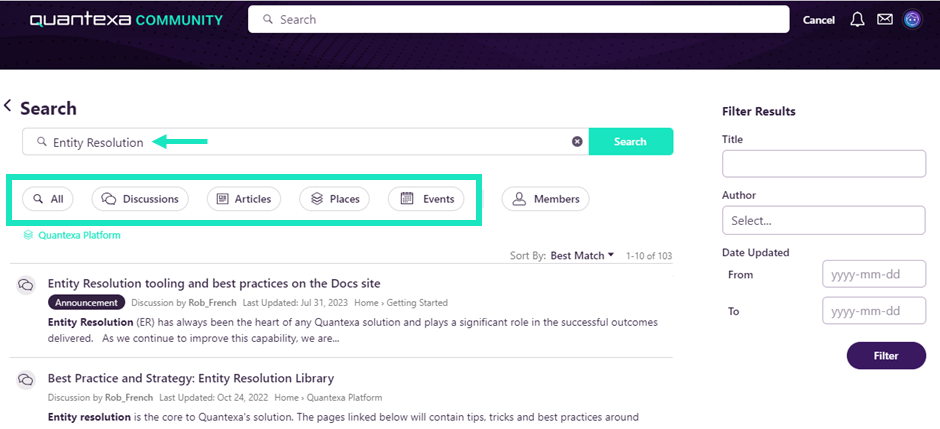Image resolution: width=940 pixels, height=429 pixels.
Task: Follow the Getting Started breadcrumb link
Action: pyautogui.click(x=417, y=303)
